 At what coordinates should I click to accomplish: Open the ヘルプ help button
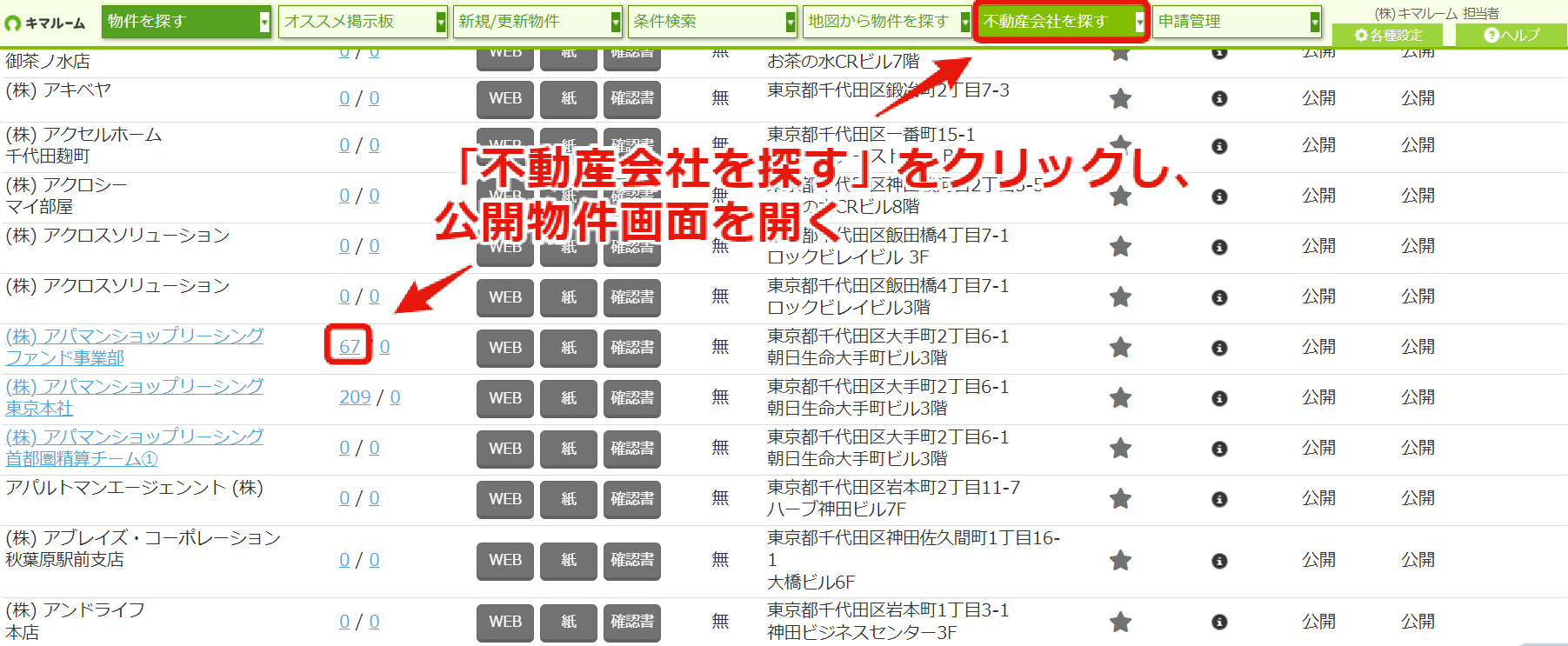[x=1511, y=36]
